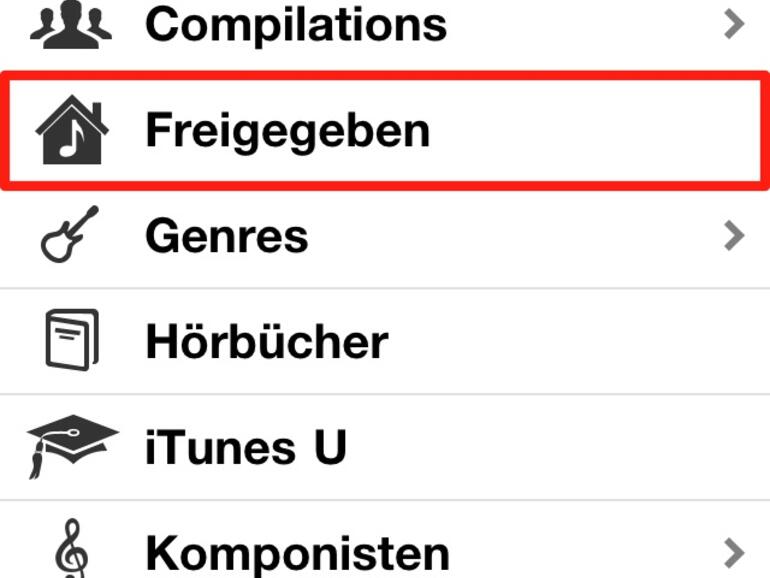The image size is (770, 578).
Task: Open the iTunes U text label
Action: point(246,447)
